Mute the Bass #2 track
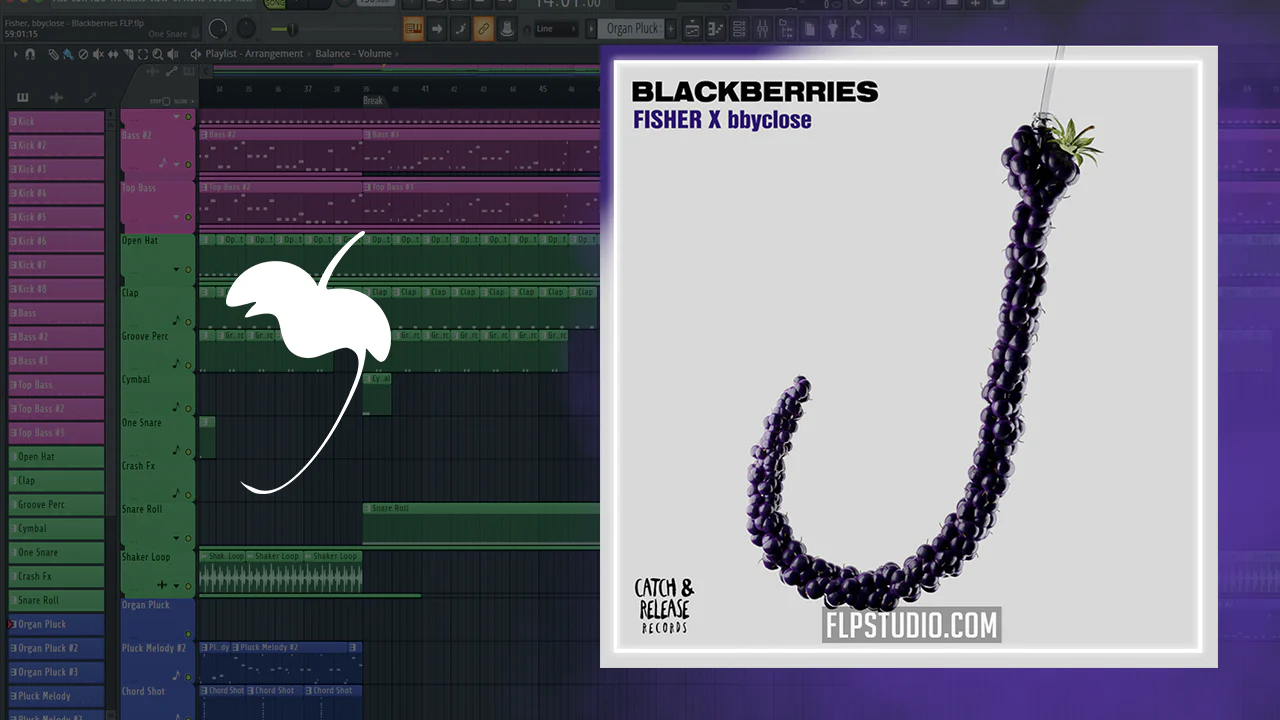This screenshot has width=1280, height=720. coord(188,165)
